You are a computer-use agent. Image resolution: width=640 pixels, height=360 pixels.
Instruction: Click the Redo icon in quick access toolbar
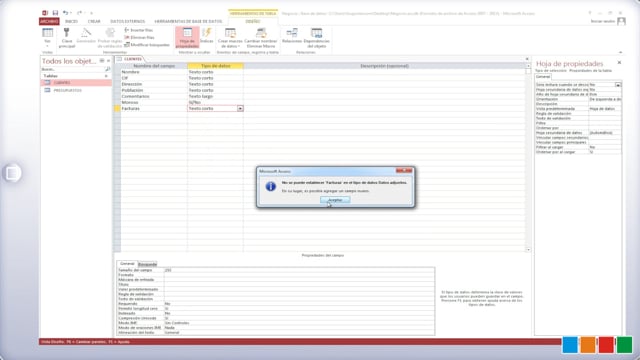(80, 13)
